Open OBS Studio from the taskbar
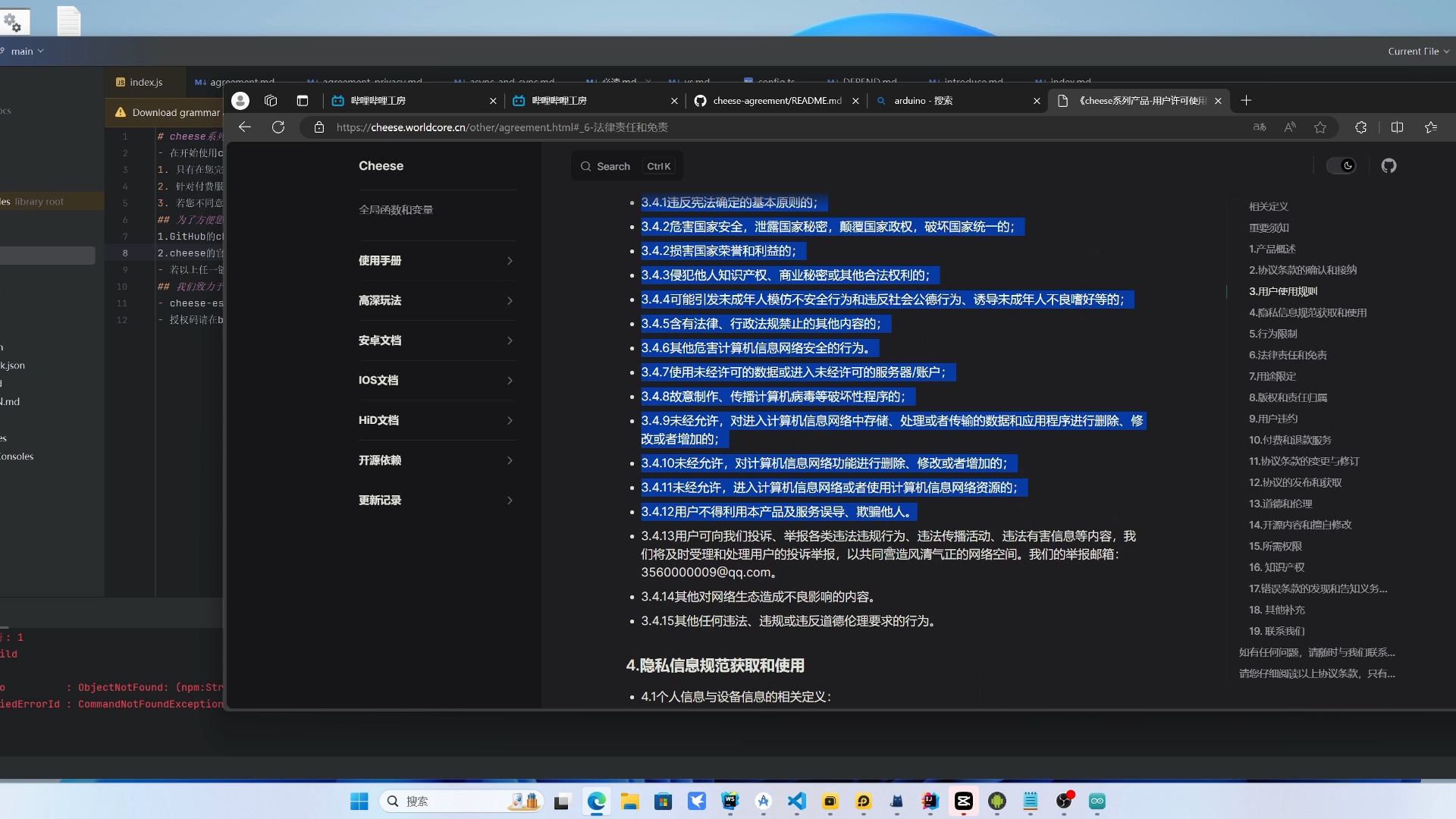This screenshot has width=1456, height=819. click(1064, 802)
